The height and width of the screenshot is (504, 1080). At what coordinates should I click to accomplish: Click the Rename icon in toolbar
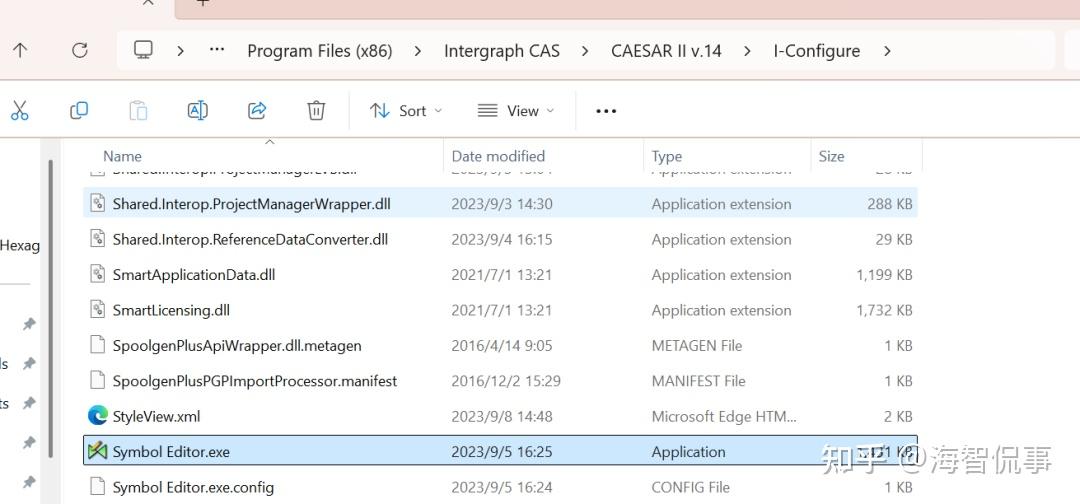click(x=198, y=111)
